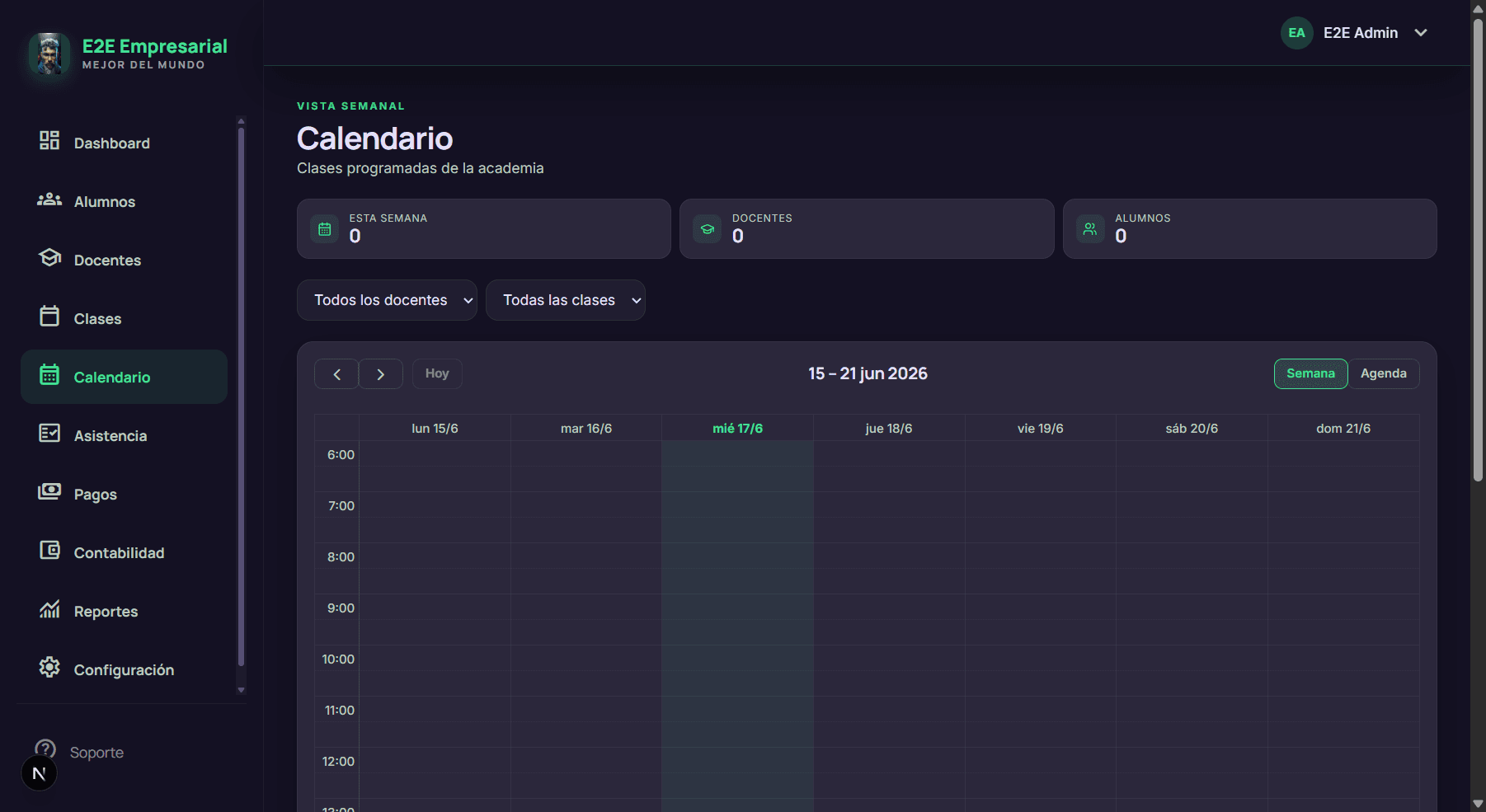Viewport: 1486px width, 812px height.
Task: Click the Asistencia checklist icon
Action: click(49, 433)
